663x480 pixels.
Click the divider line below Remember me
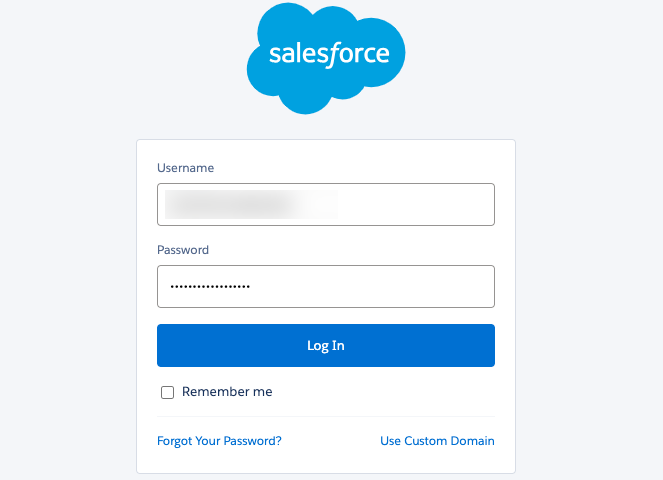326,417
